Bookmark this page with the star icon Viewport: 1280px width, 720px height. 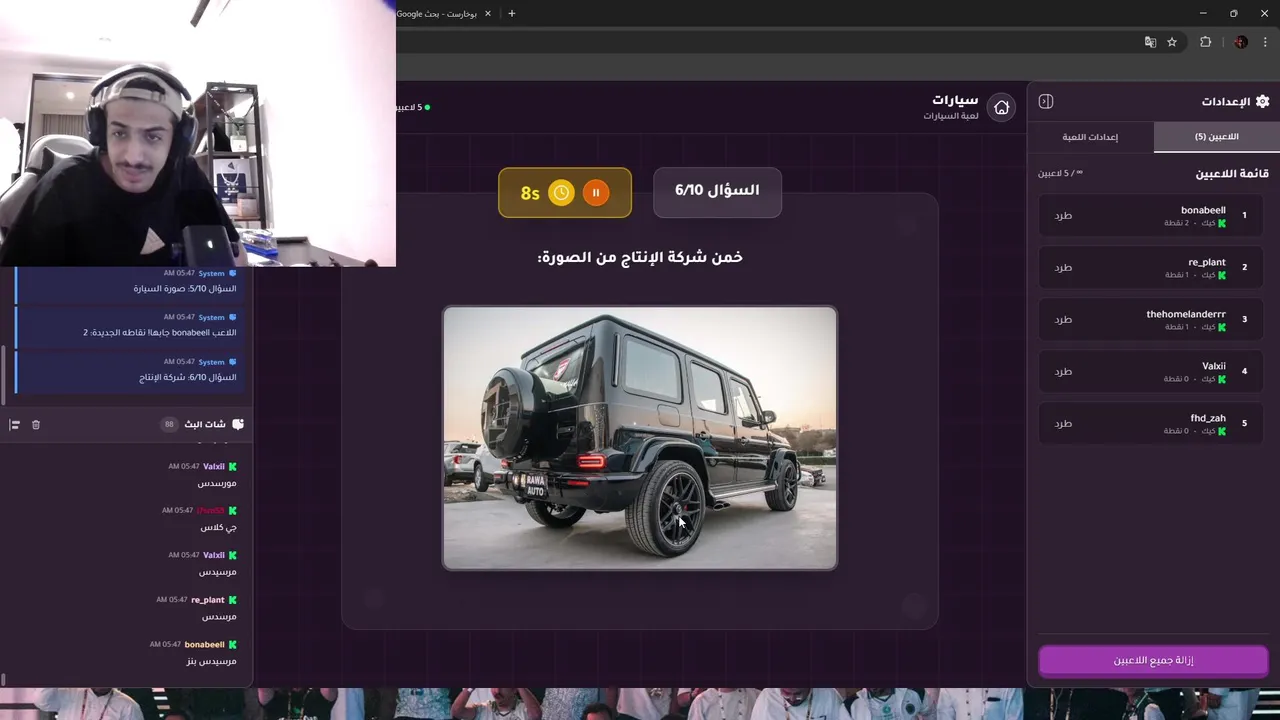pos(1172,42)
